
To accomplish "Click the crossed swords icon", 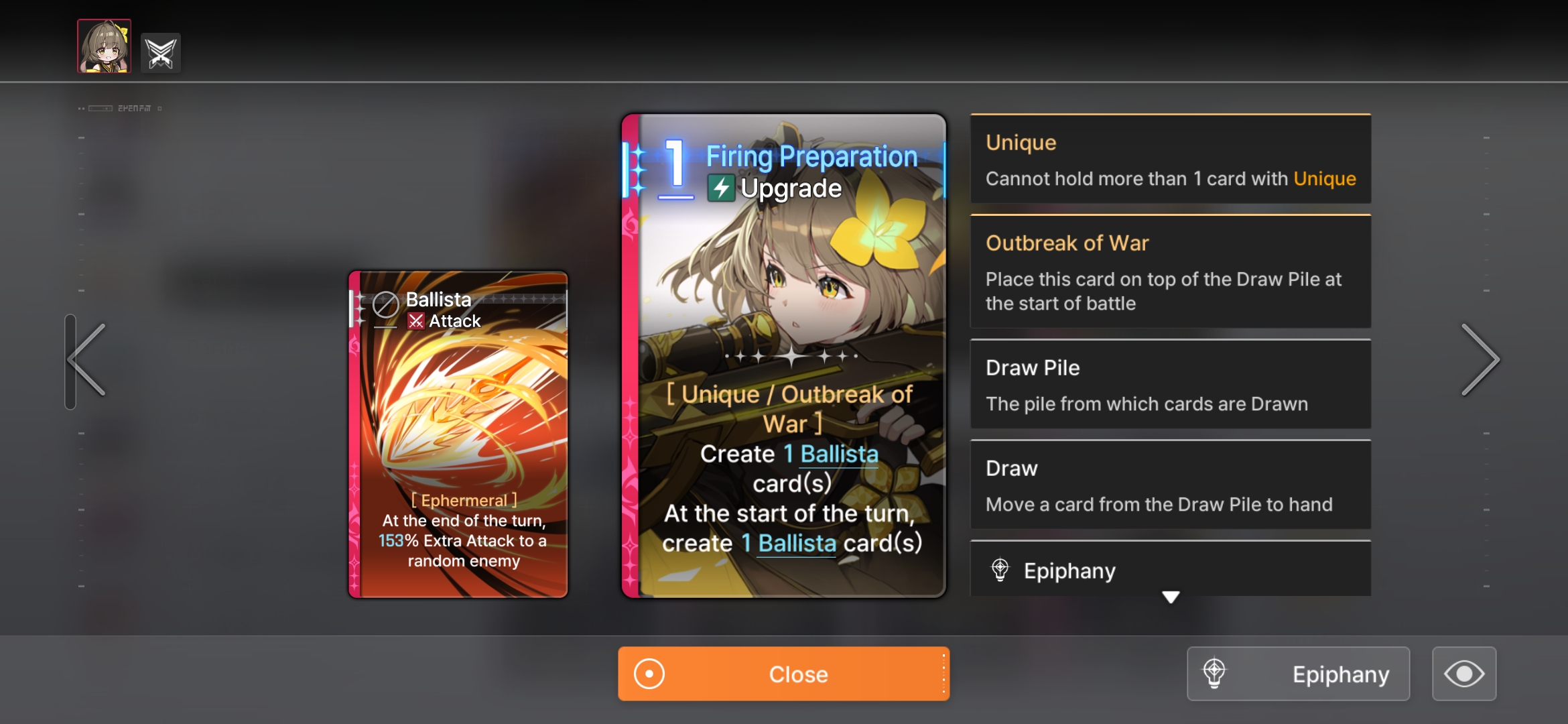I will tap(161, 53).
